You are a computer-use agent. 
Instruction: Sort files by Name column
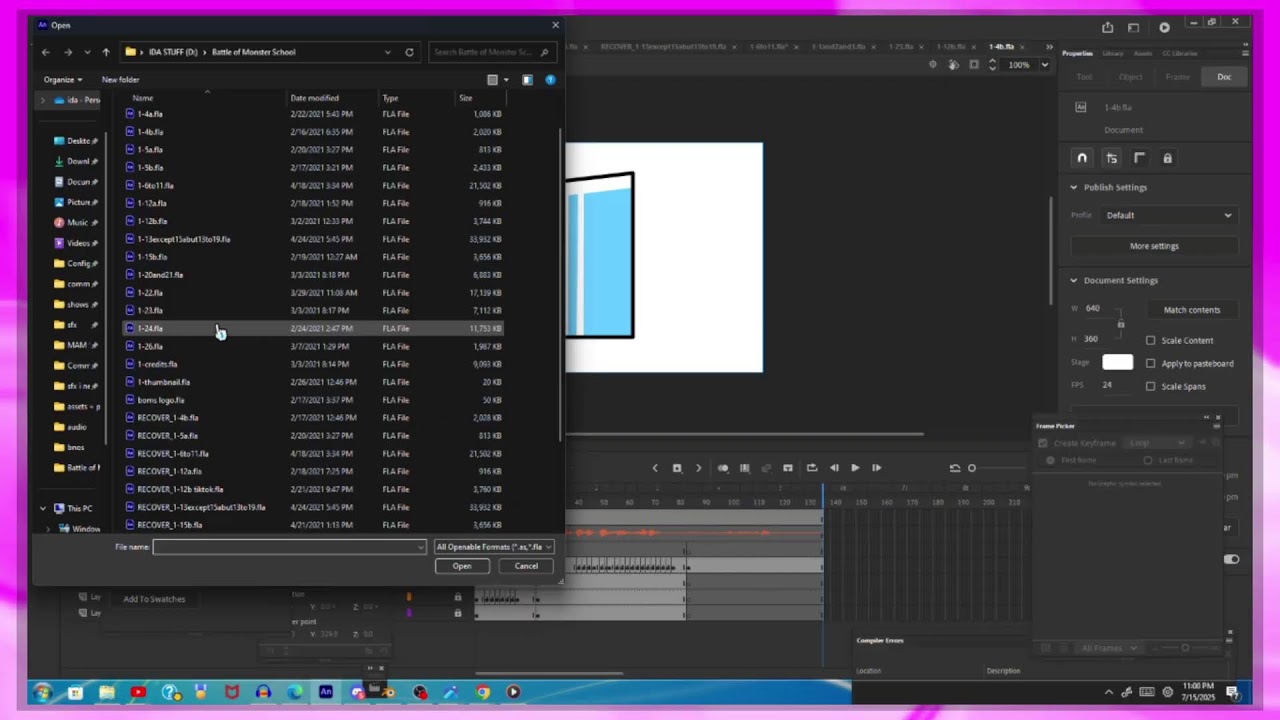coord(143,98)
